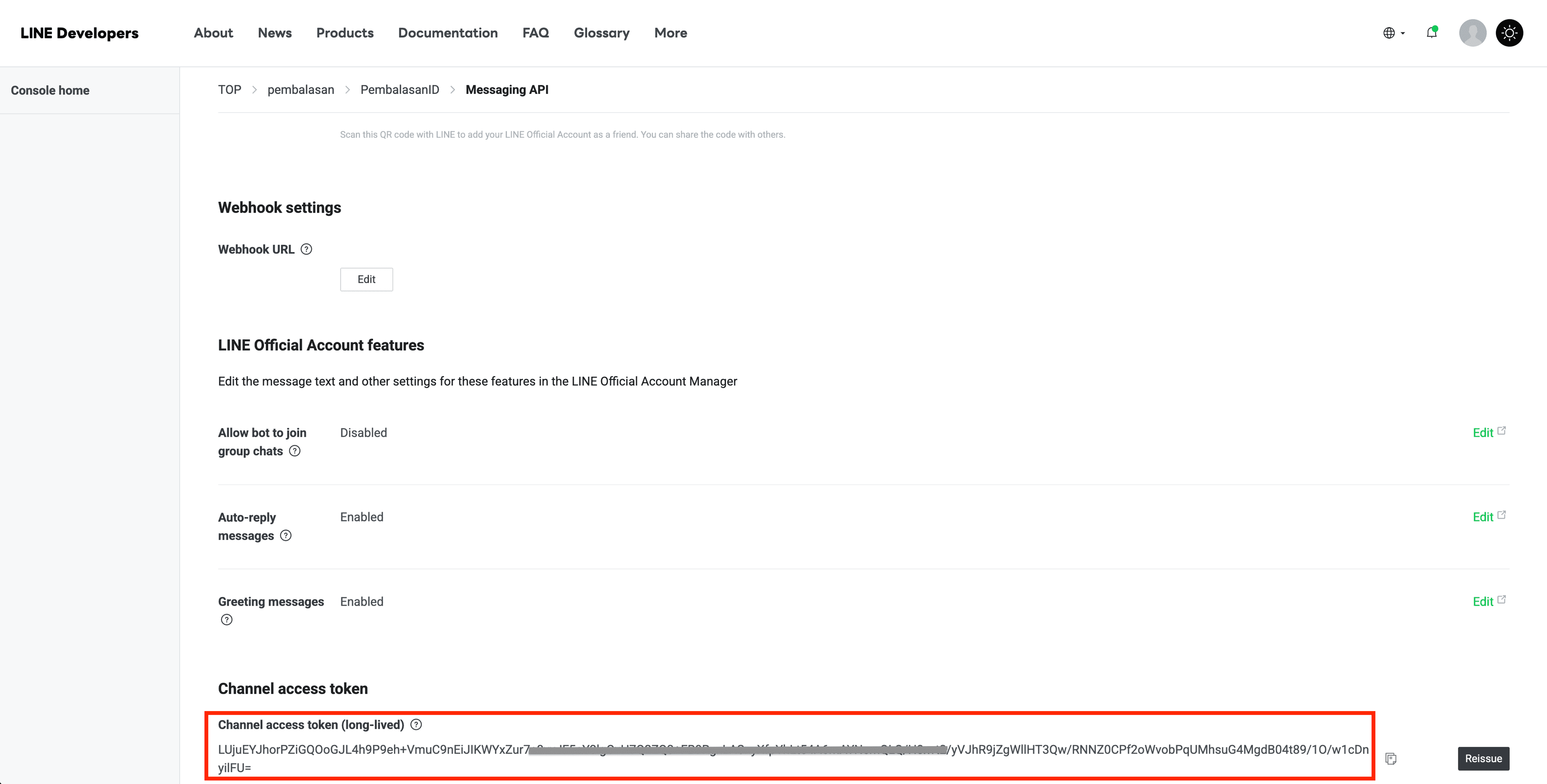Open the Products menu

[345, 33]
